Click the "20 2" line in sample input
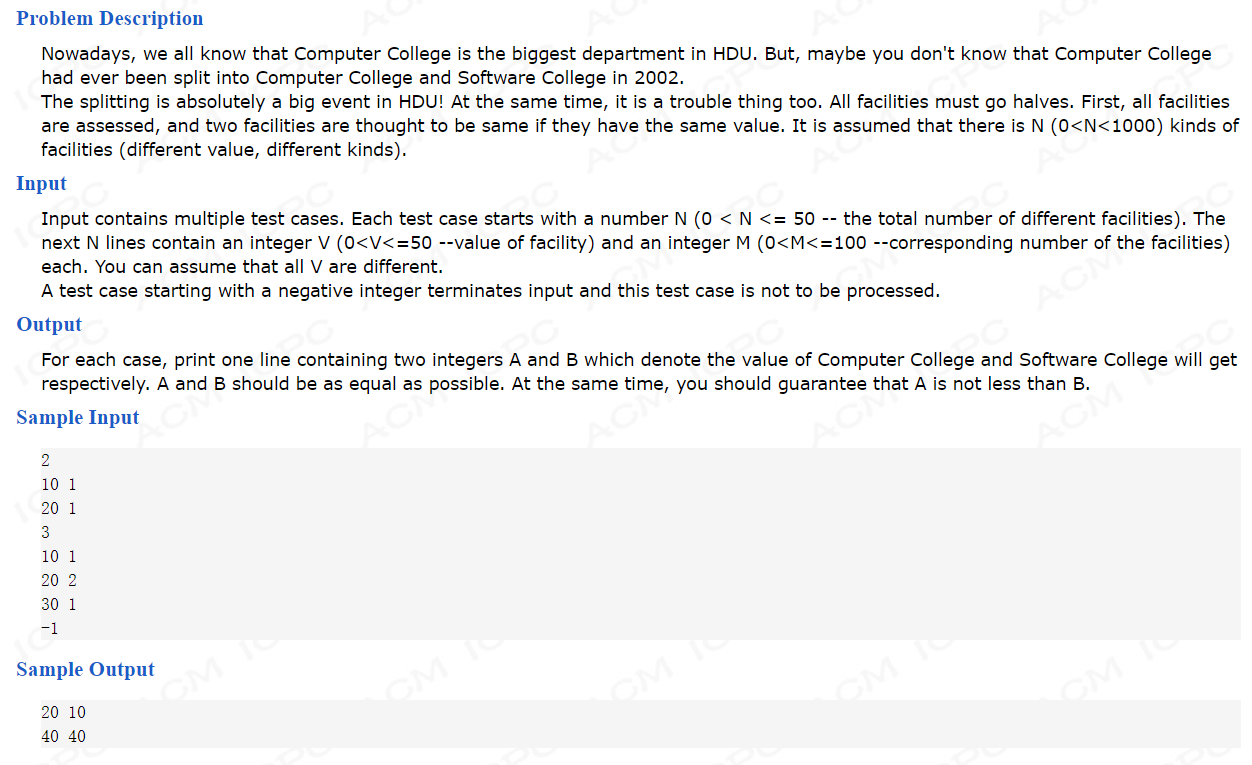 [59, 580]
